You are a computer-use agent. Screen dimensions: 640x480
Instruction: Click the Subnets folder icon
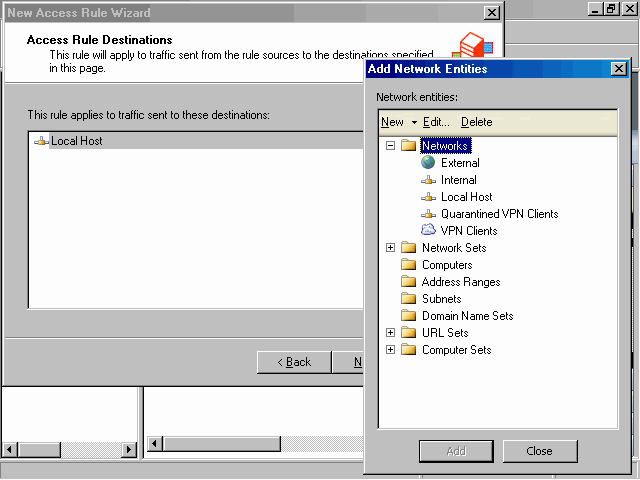click(408, 299)
